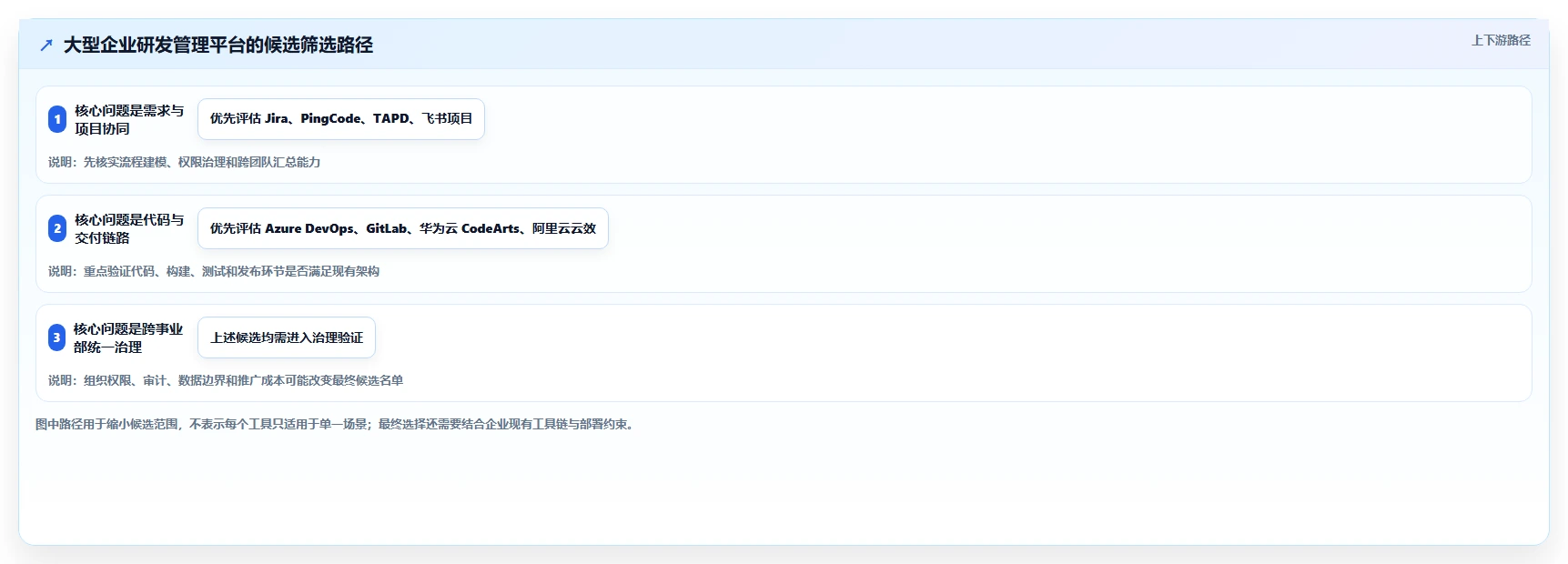The height and width of the screenshot is (564, 1568).
Task: Click the 上下游路径 label in the header
Action: 1501,40
